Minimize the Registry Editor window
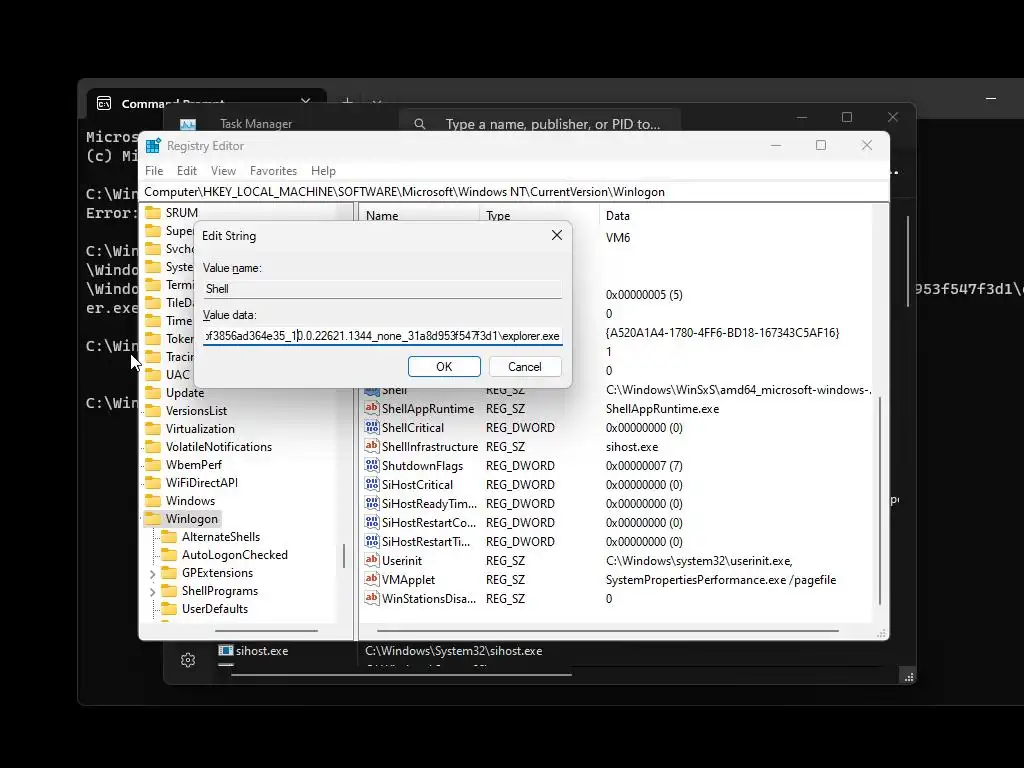Screen dimensions: 1024x768 pyautogui.click(x=776, y=145)
